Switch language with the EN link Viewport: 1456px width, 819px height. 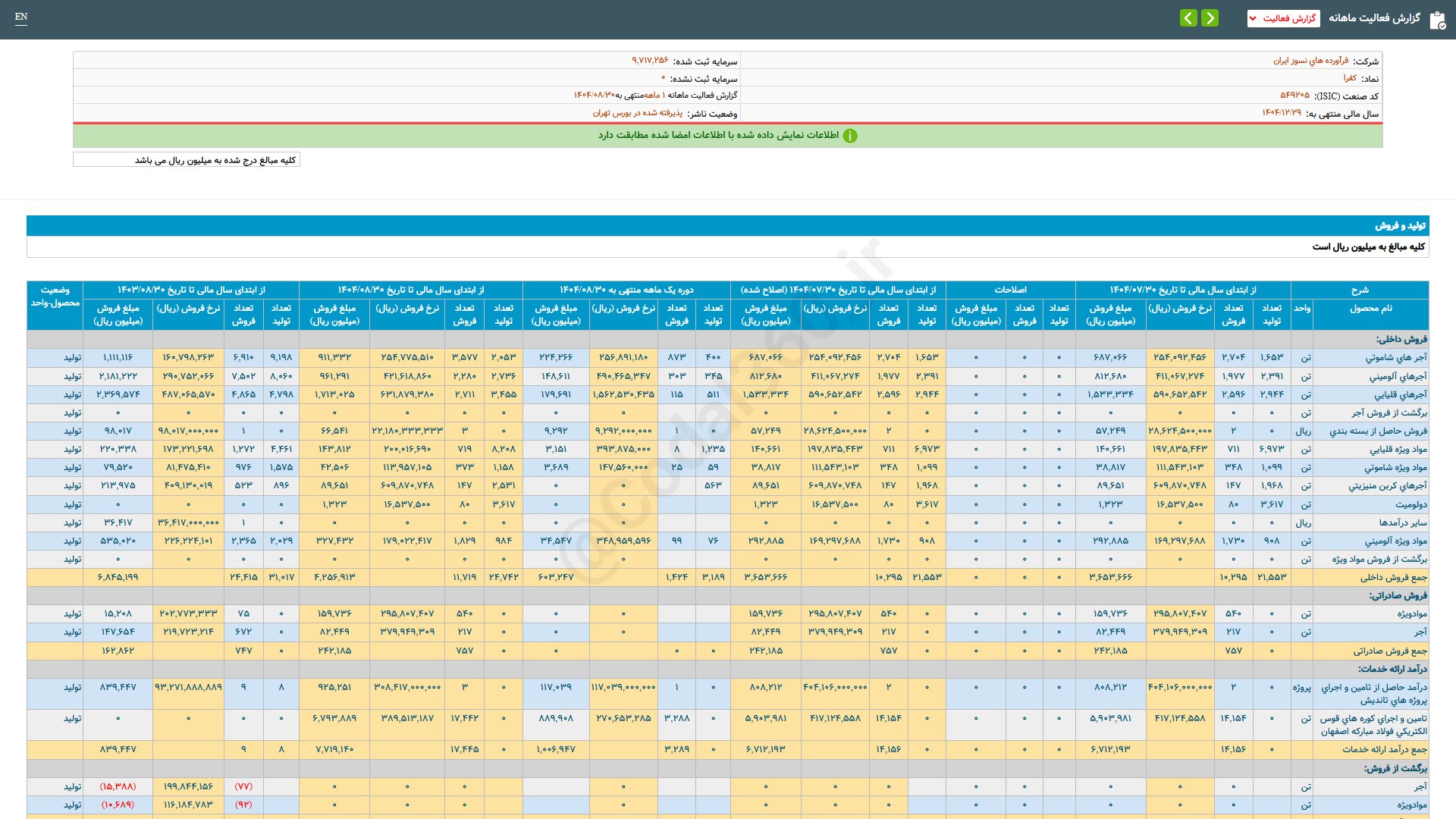(x=21, y=17)
